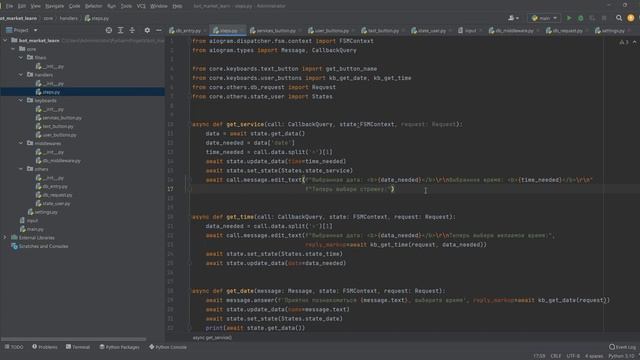640x360 pixels.
Task: Click the Project panel horizontal scrollbar
Action: (x=73, y=339)
